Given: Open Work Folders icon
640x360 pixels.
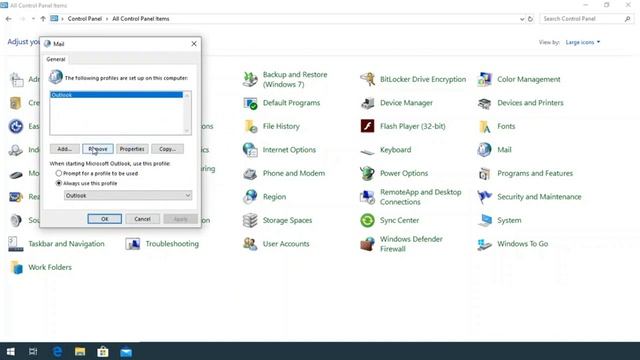Looking at the screenshot, I should click(16, 267).
